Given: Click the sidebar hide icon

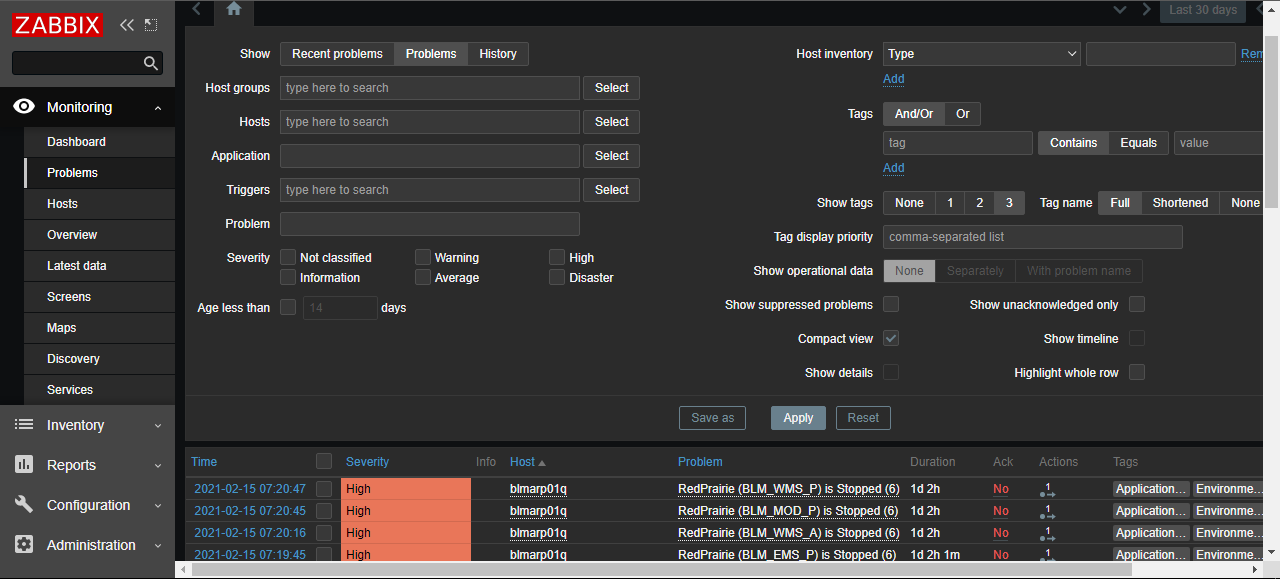Looking at the screenshot, I should [x=151, y=25].
